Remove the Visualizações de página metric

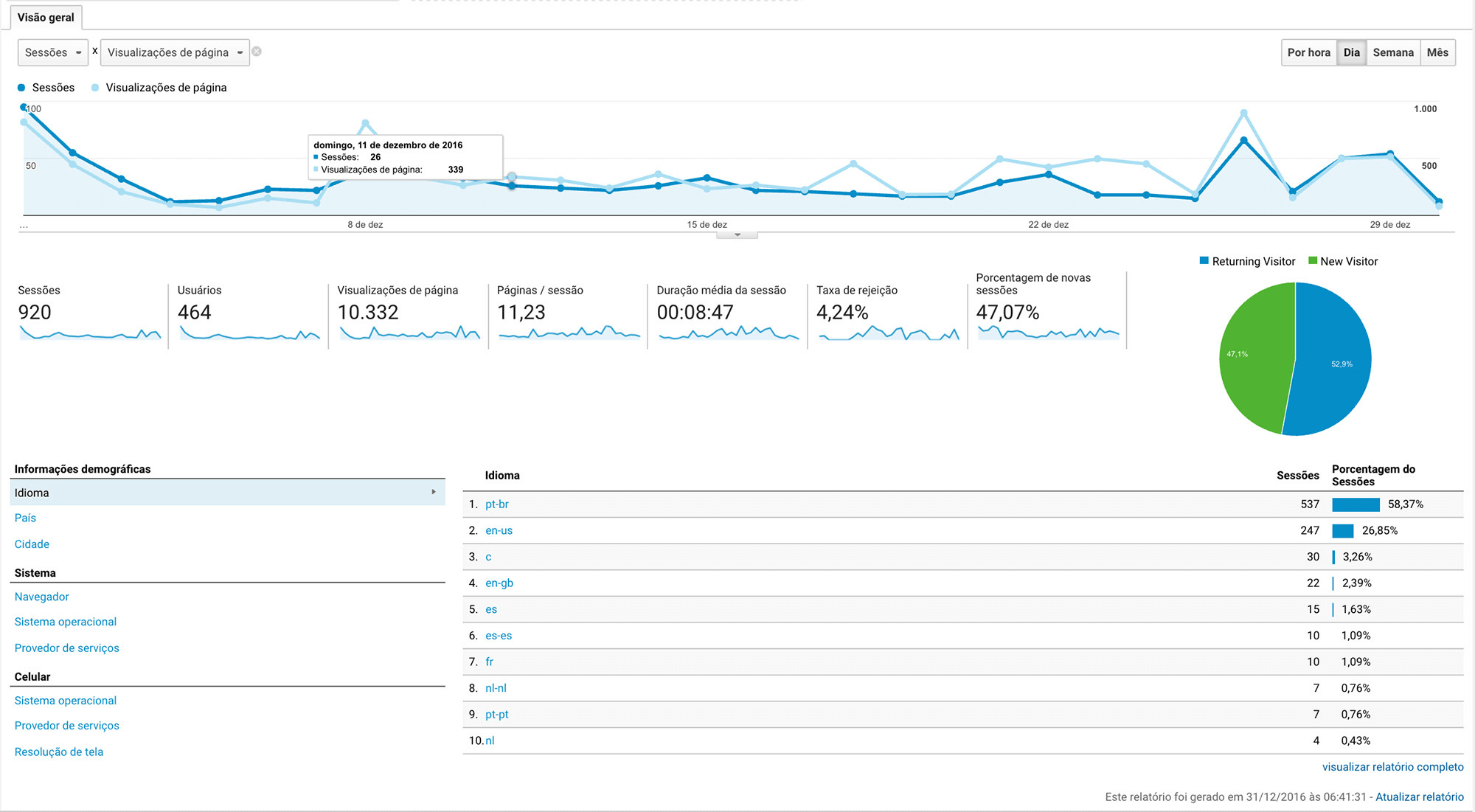tap(257, 52)
